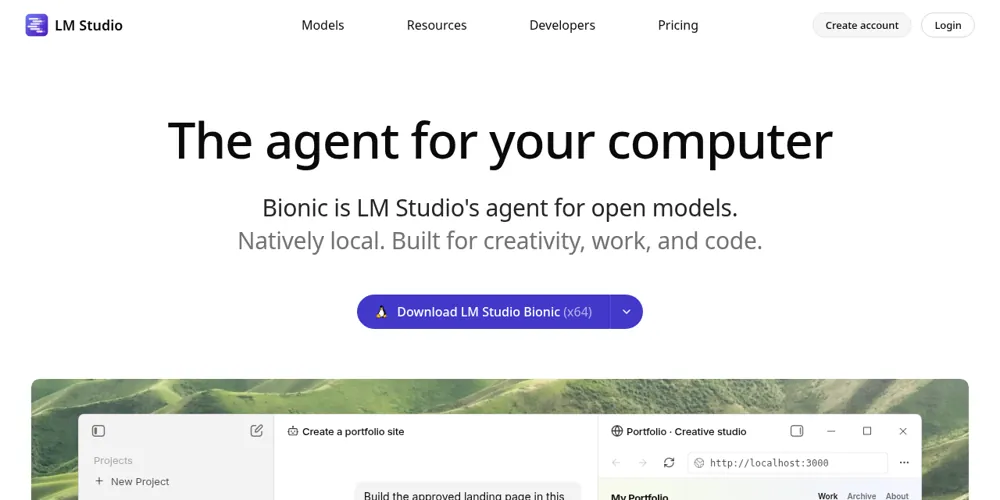Click the localhost:3000 address field
Image resolution: width=1000 pixels, height=500 pixels.
(x=788, y=463)
